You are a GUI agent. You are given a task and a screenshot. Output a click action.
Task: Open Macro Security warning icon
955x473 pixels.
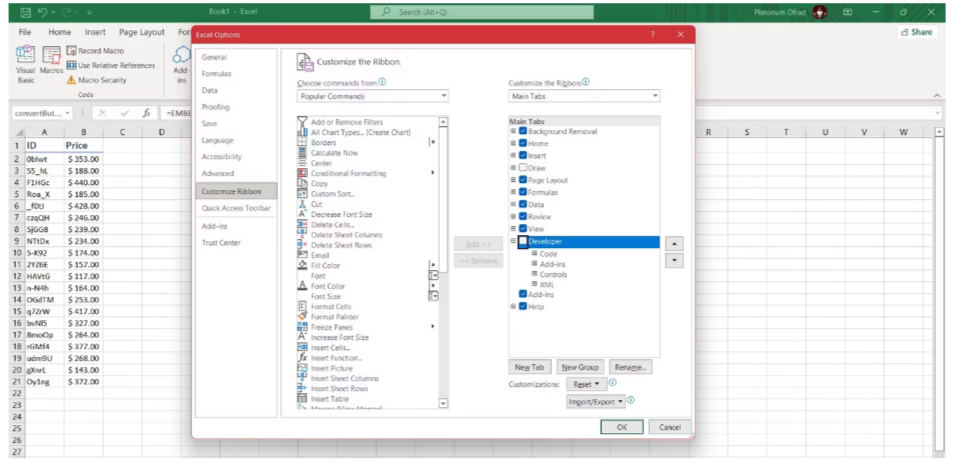pyautogui.click(x=71, y=80)
